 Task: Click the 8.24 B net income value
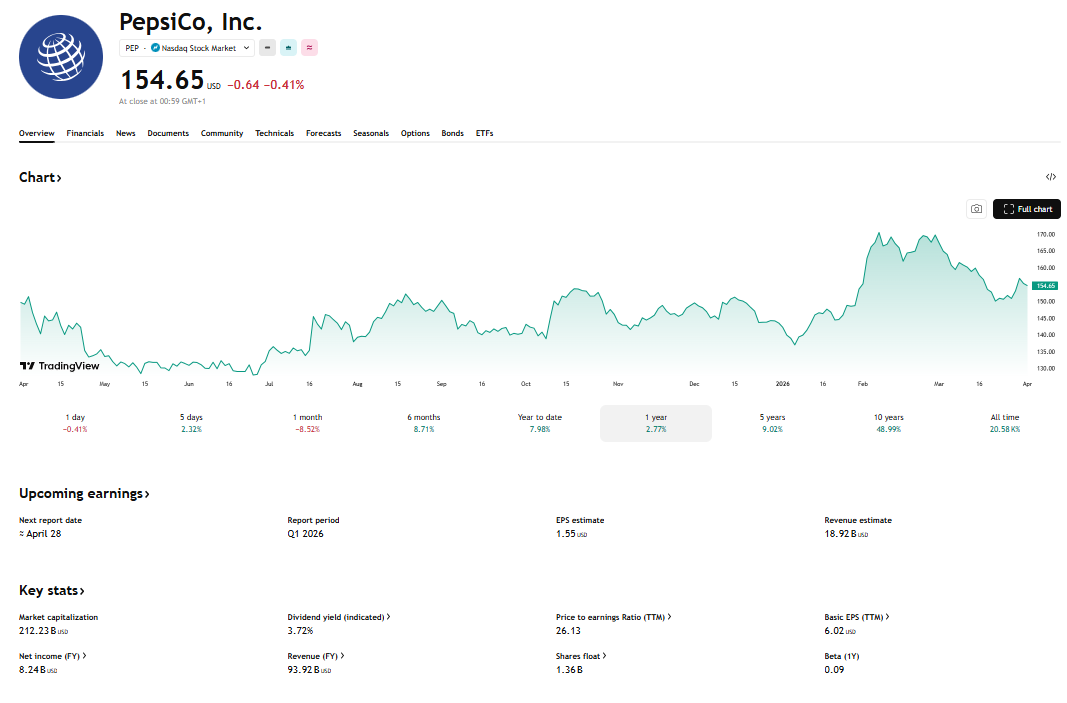(38, 670)
